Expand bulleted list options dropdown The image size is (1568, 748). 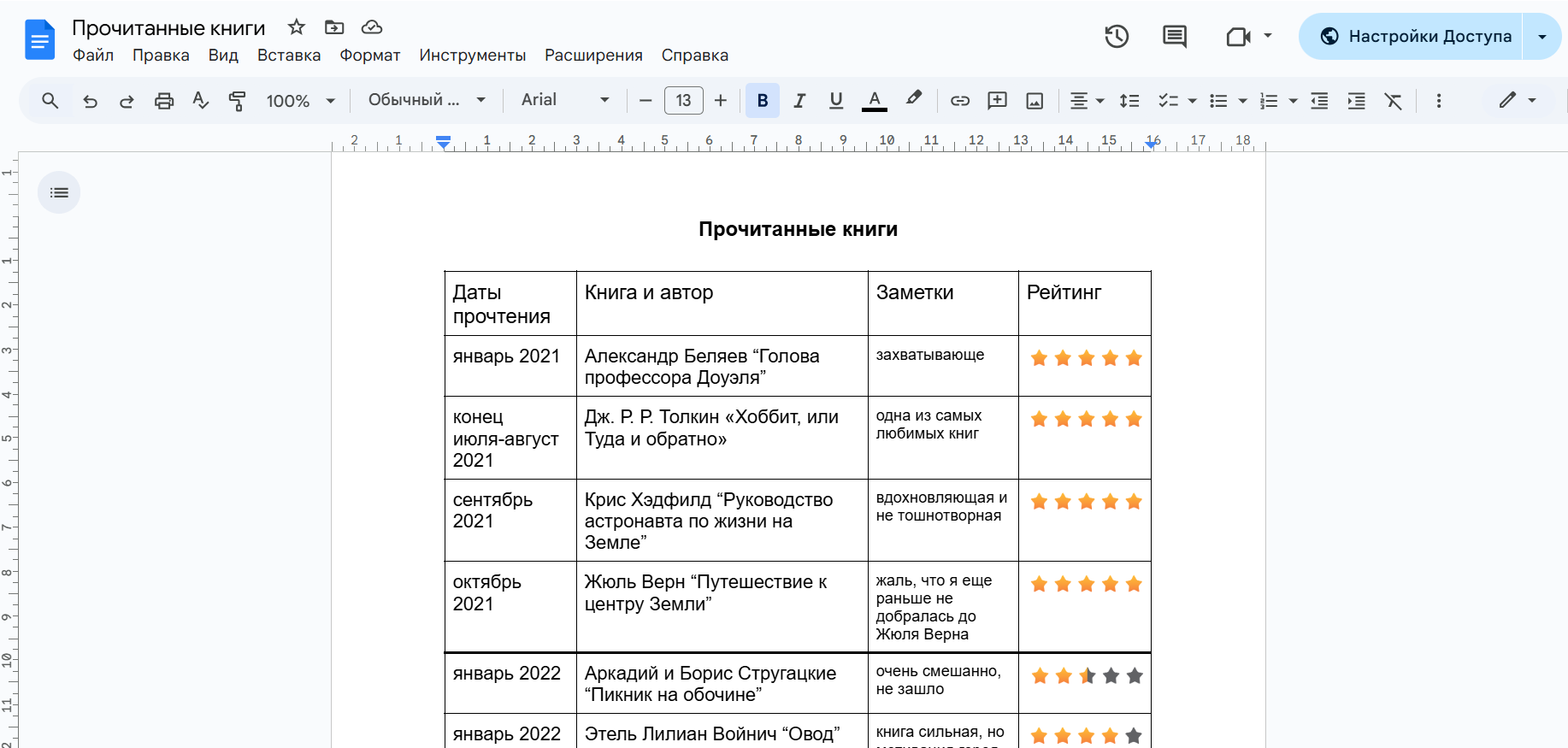pos(1242,101)
